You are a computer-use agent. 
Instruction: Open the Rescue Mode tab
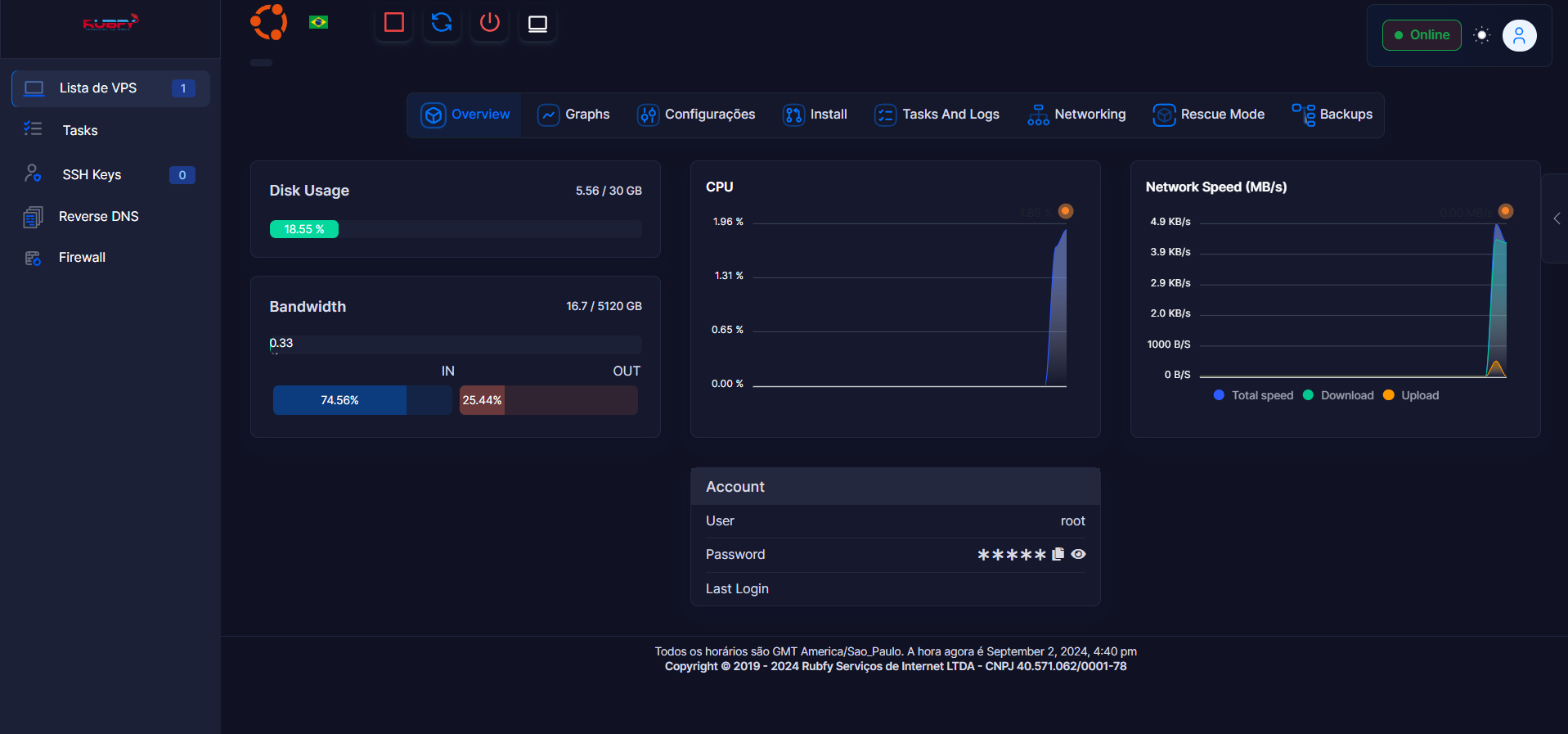[x=1208, y=115]
